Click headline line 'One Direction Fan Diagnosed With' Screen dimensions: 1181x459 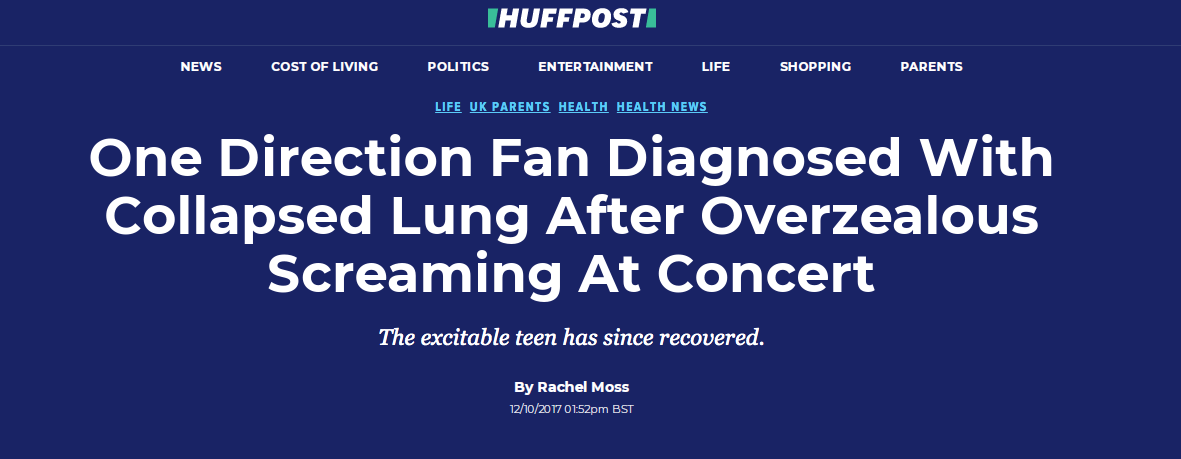click(x=571, y=158)
